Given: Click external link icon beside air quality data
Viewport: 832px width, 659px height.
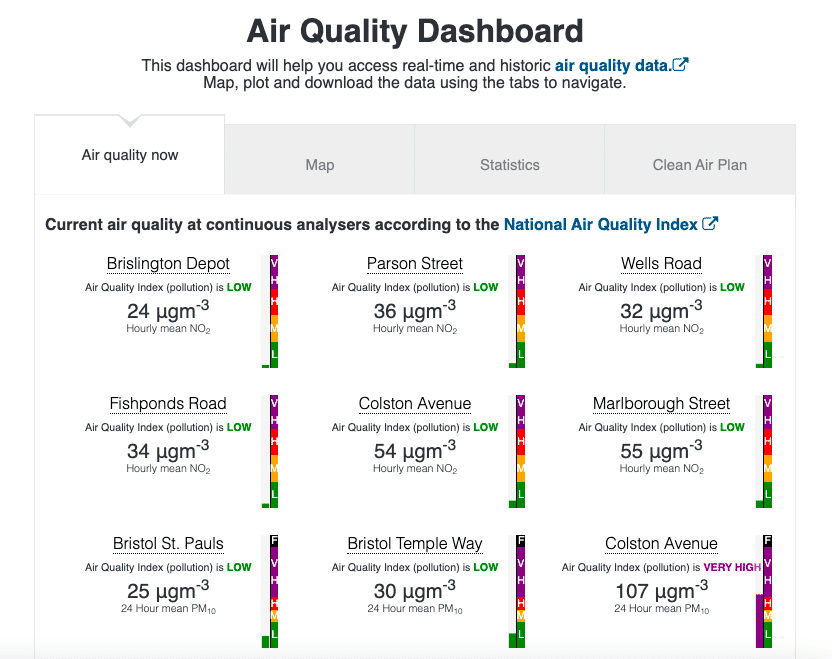Looking at the screenshot, I should [x=681, y=65].
